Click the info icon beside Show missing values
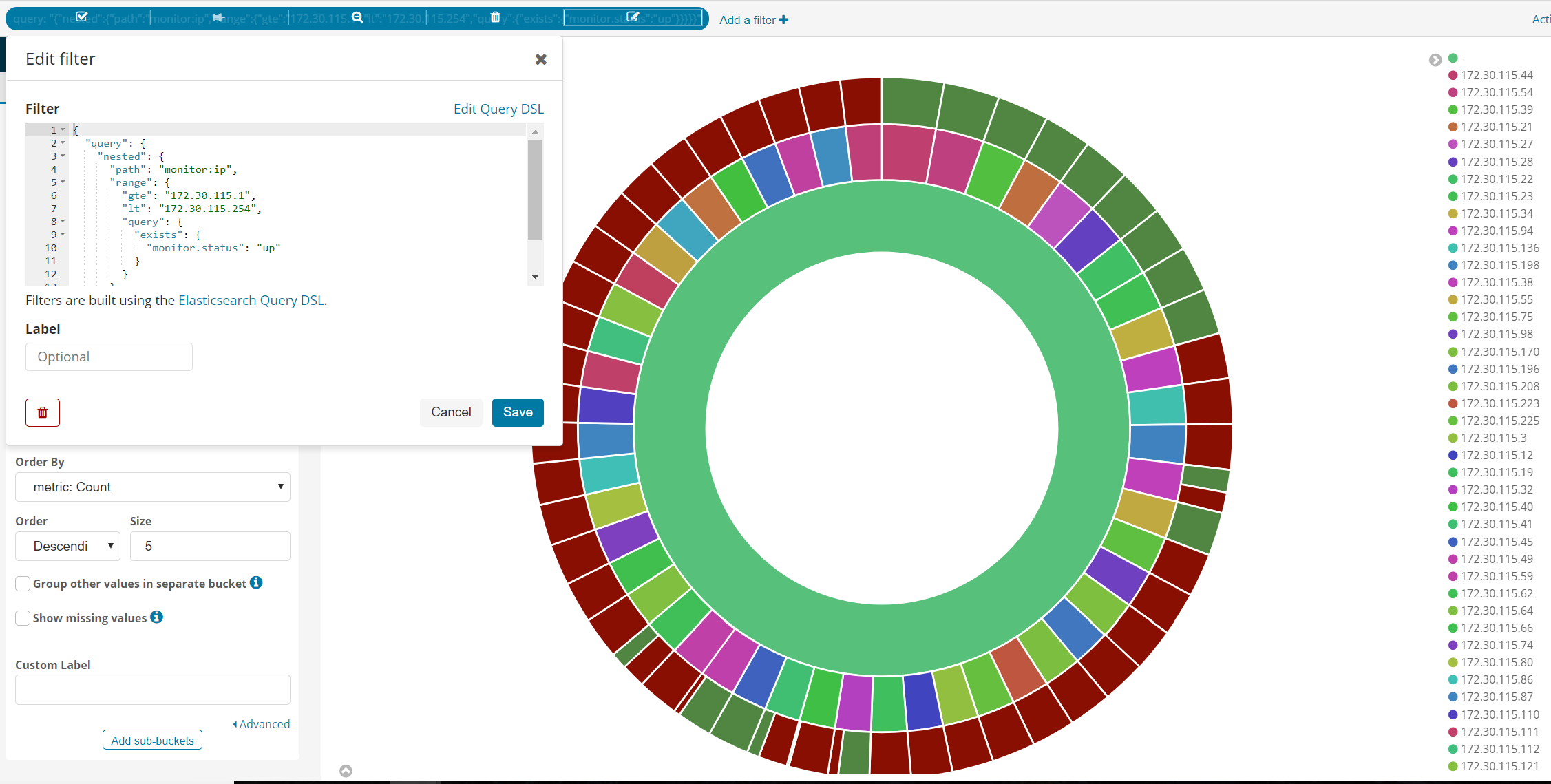 157,617
